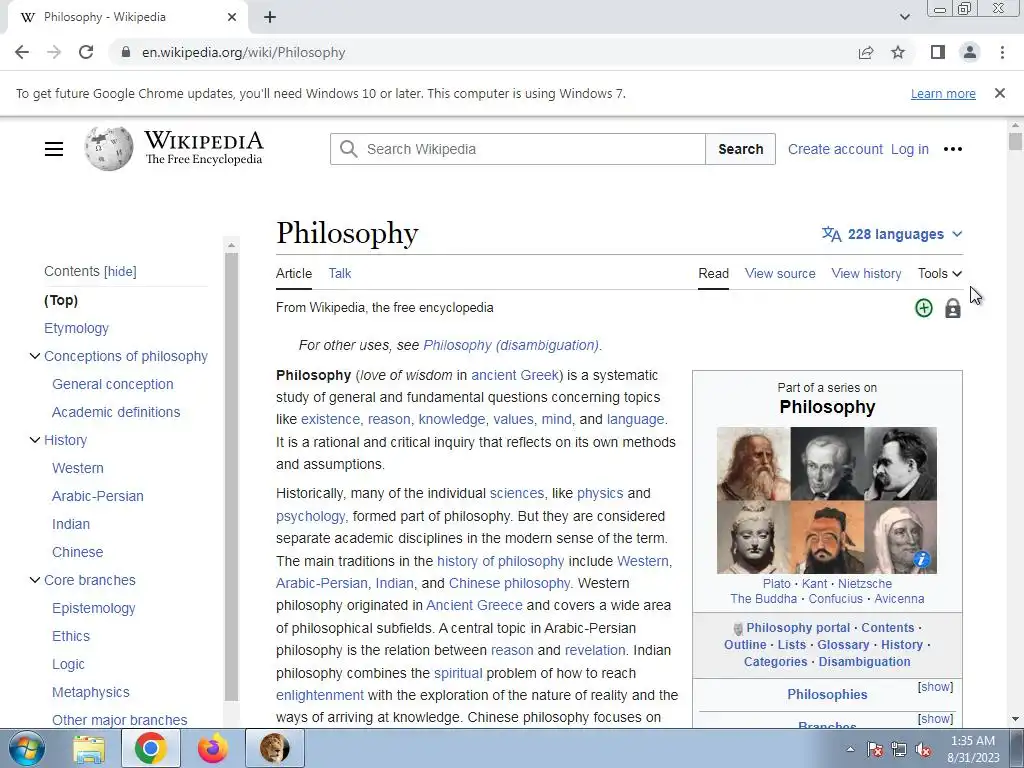Click the Search button
Viewport: 1024px width, 768px height.
click(x=741, y=149)
